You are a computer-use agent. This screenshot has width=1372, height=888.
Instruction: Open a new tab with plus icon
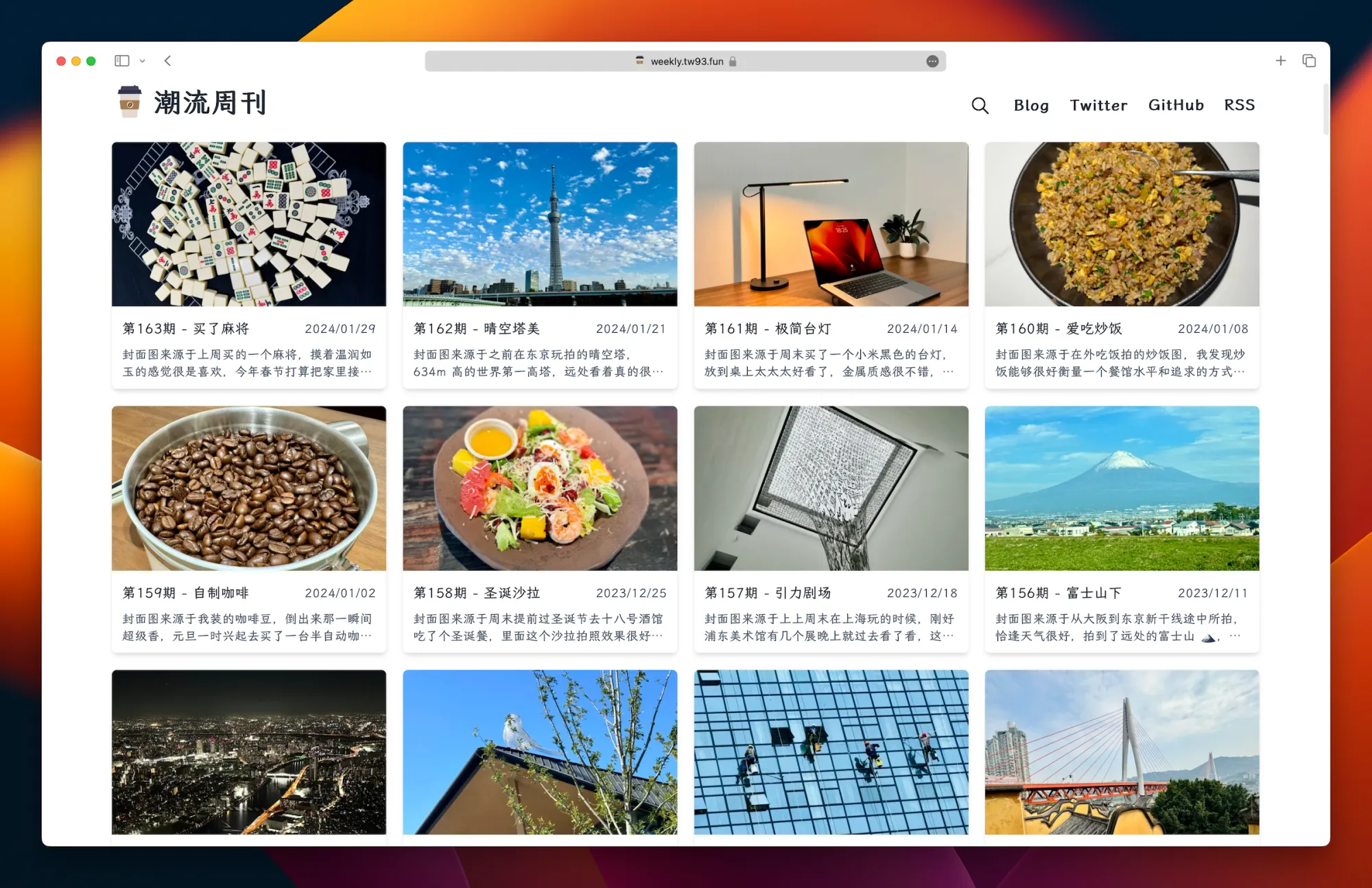tap(1280, 61)
